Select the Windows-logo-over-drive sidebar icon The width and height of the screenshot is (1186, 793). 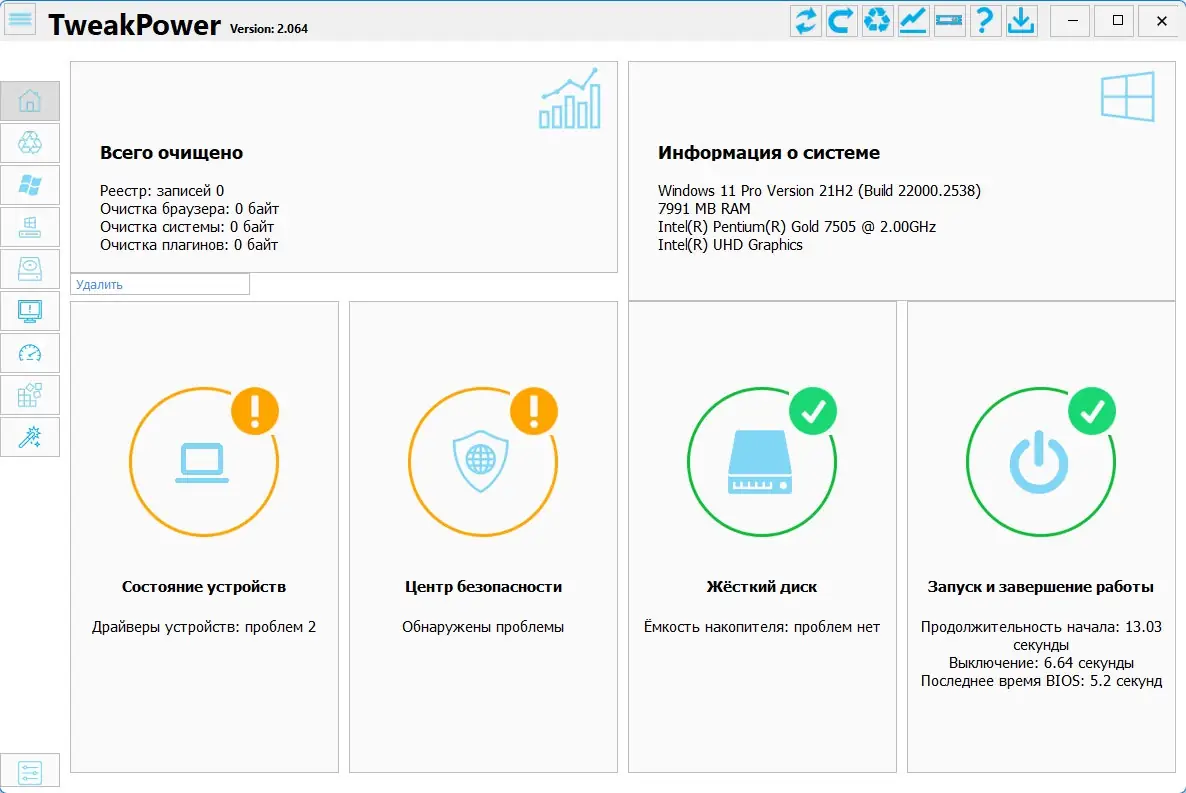click(30, 227)
